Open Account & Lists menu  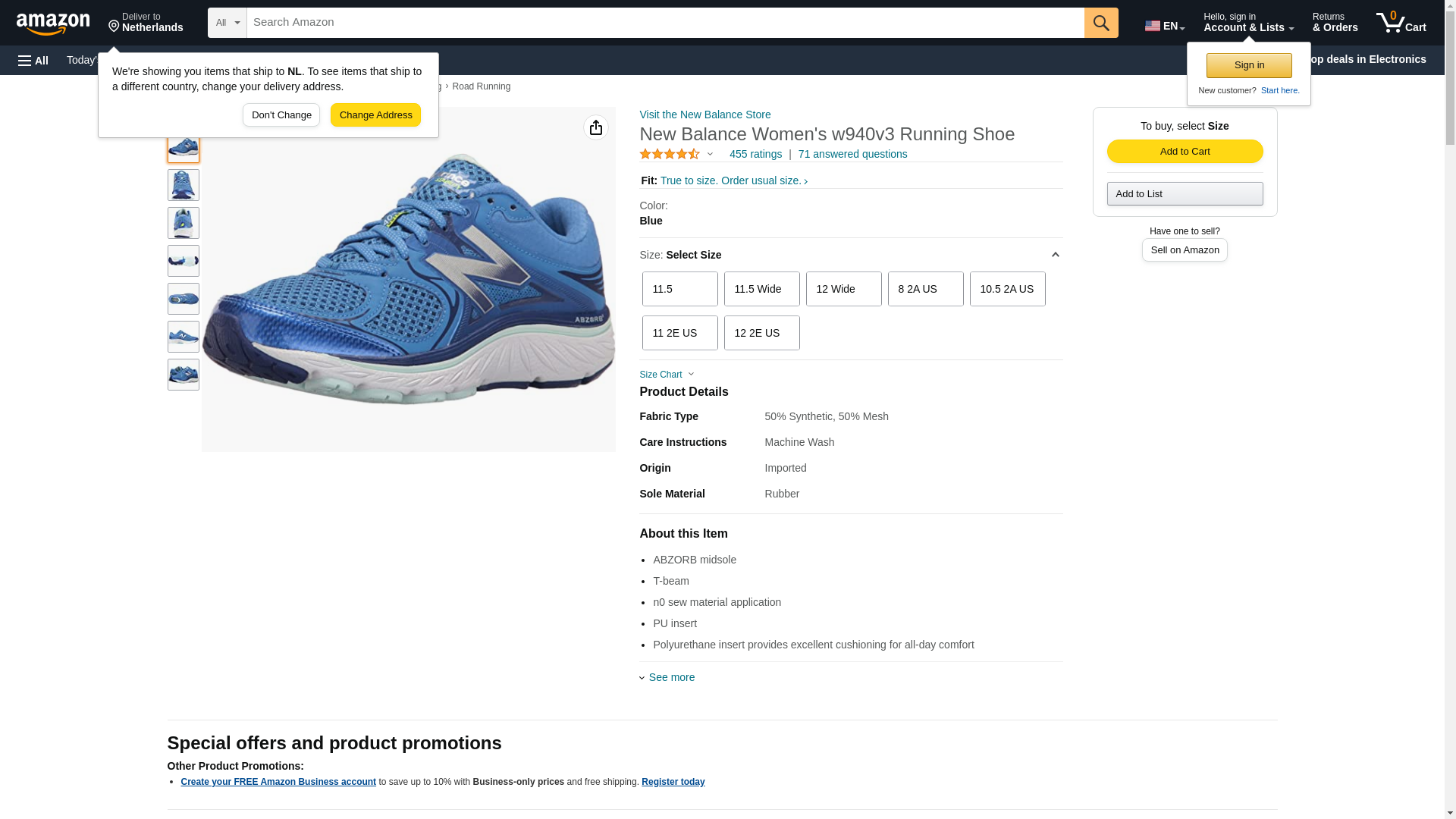pyautogui.click(x=1248, y=23)
